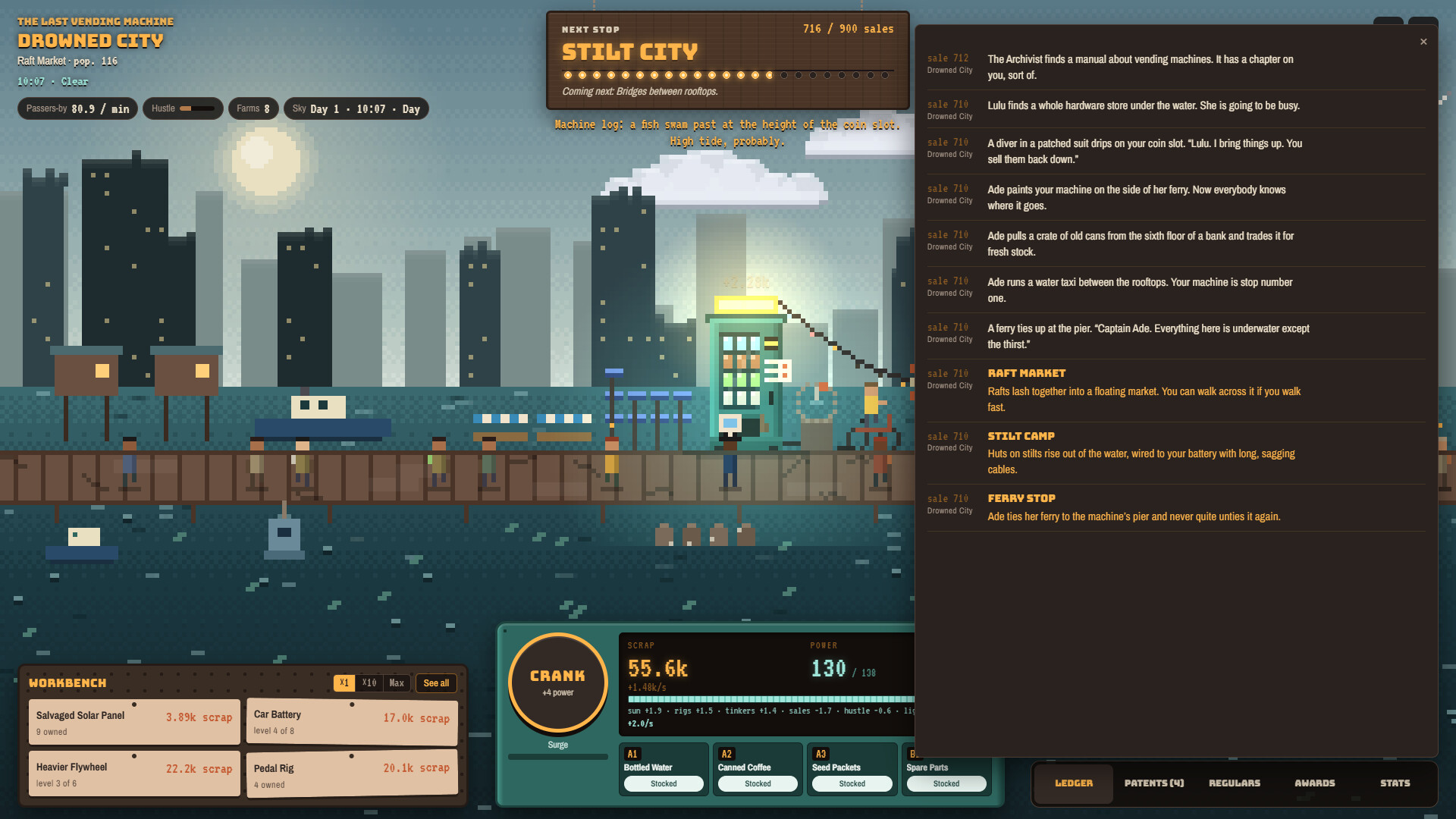This screenshot has width=1456, height=819.
Task: Switch to the Patents (4) tab
Action: [1153, 783]
